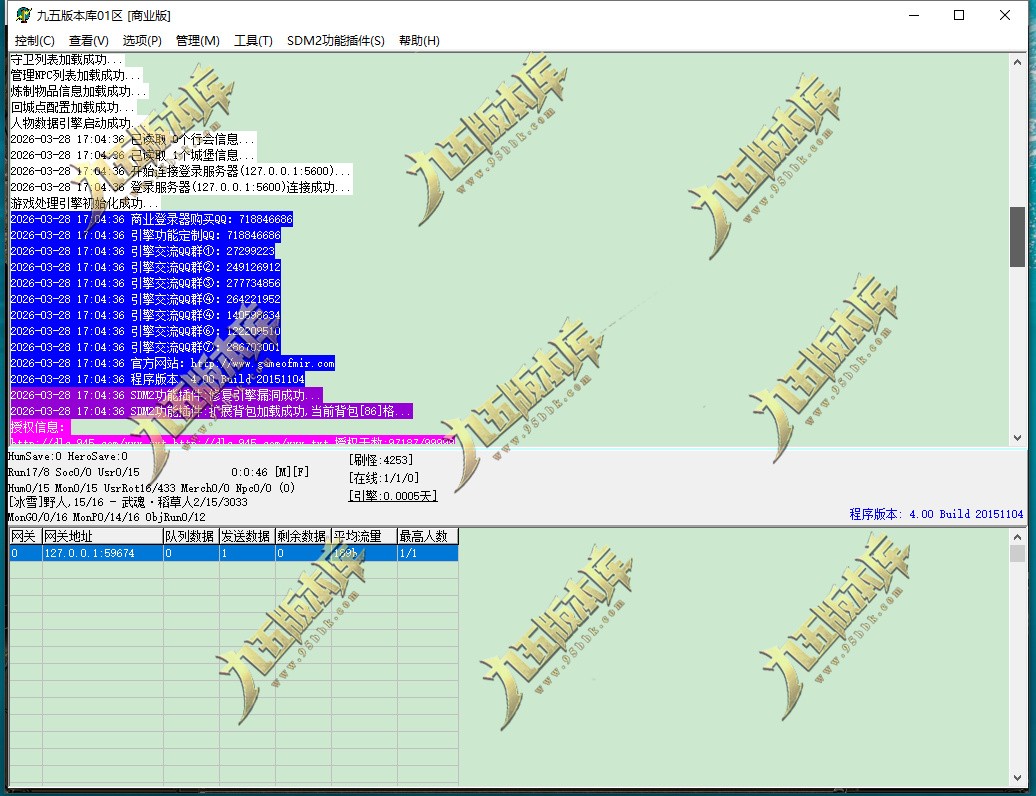Click the [刷怪:4253] status text
The width and height of the screenshot is (1036, 796).
pyautogui.click(x=381, y=460)
